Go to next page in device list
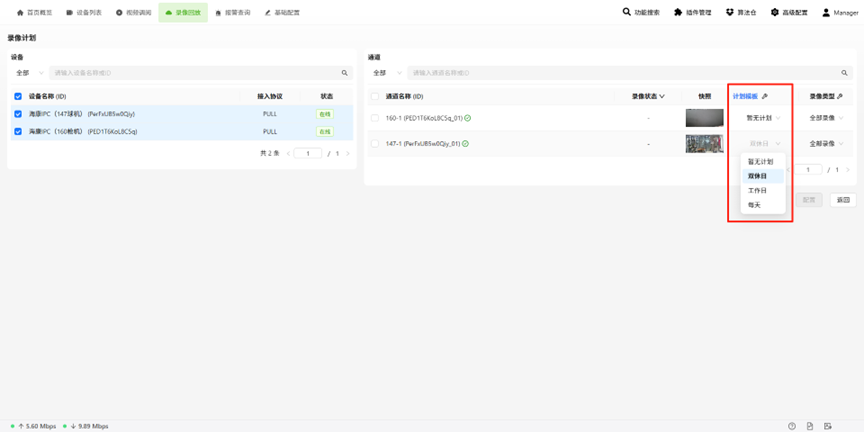The height and width of the screenshot is (432, 864). 348,154
